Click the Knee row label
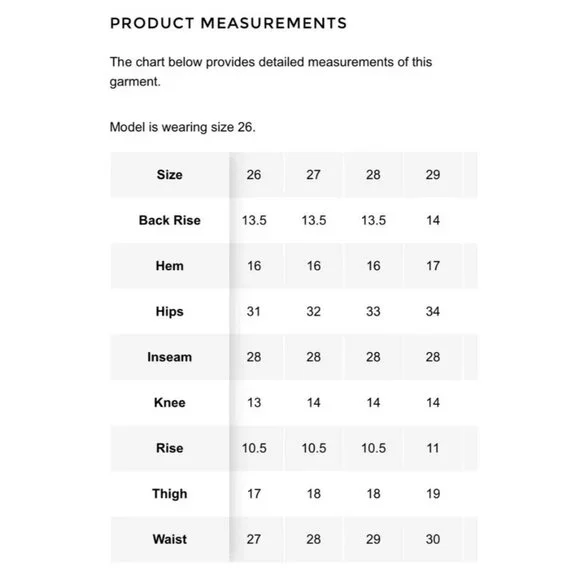The height and width of the screenshot is (580, 580). tap(170, 402)
